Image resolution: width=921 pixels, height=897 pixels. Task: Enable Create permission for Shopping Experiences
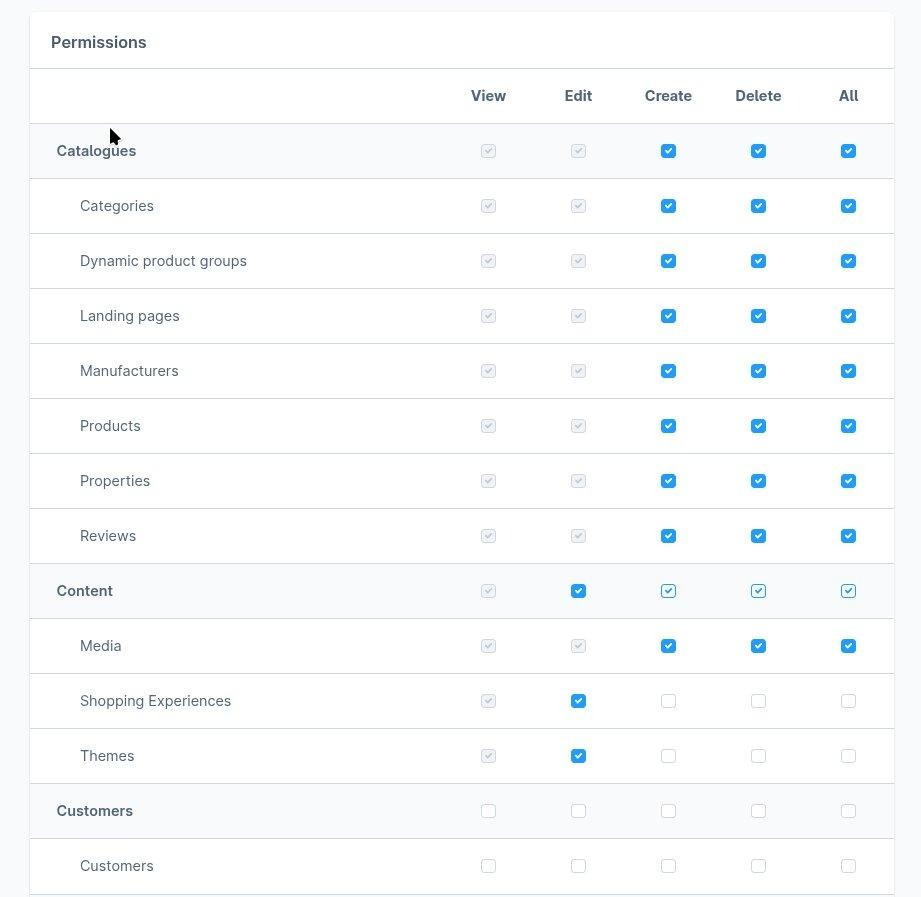668,701
